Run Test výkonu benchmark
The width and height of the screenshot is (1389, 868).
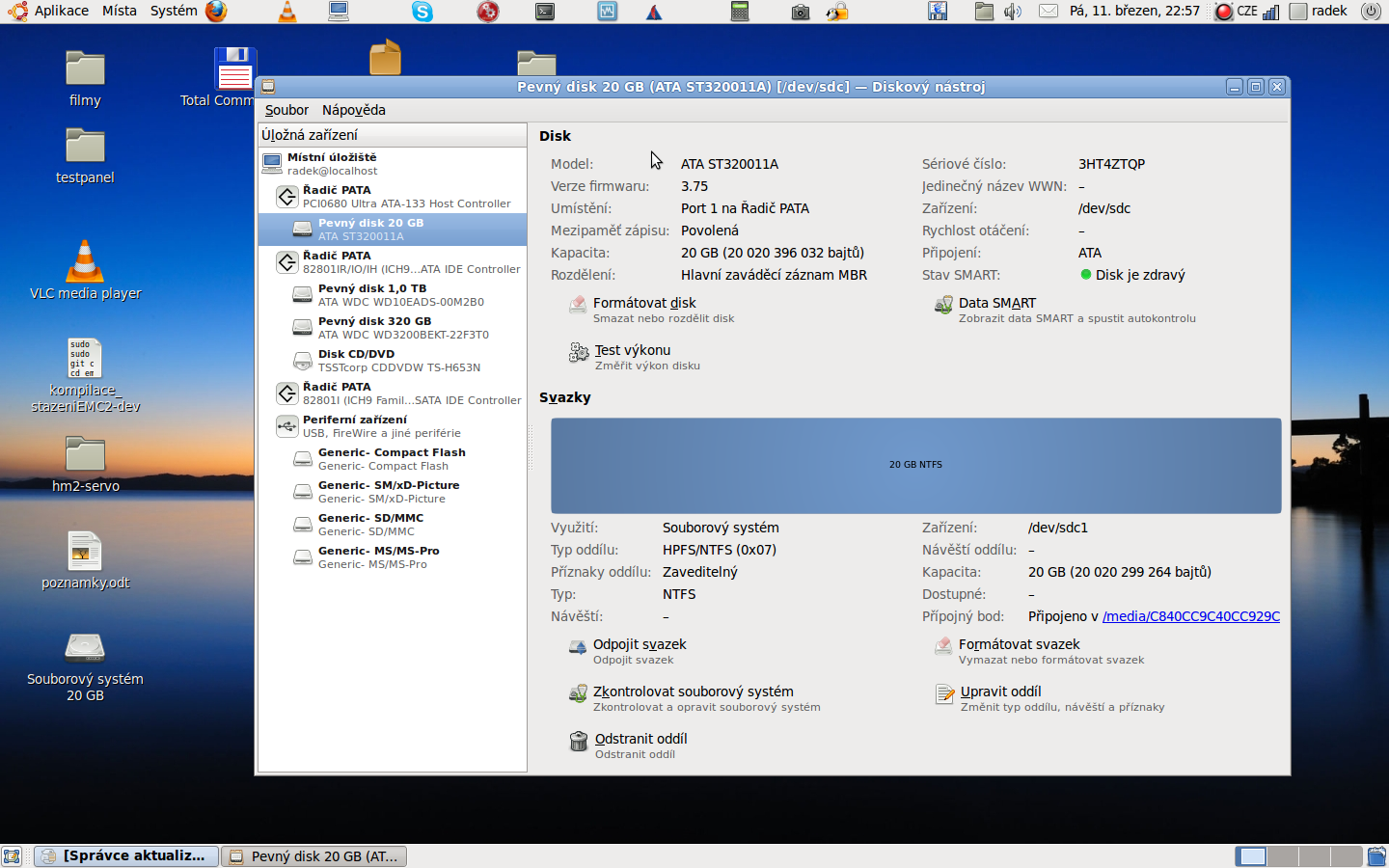click(x=632, y=351)
